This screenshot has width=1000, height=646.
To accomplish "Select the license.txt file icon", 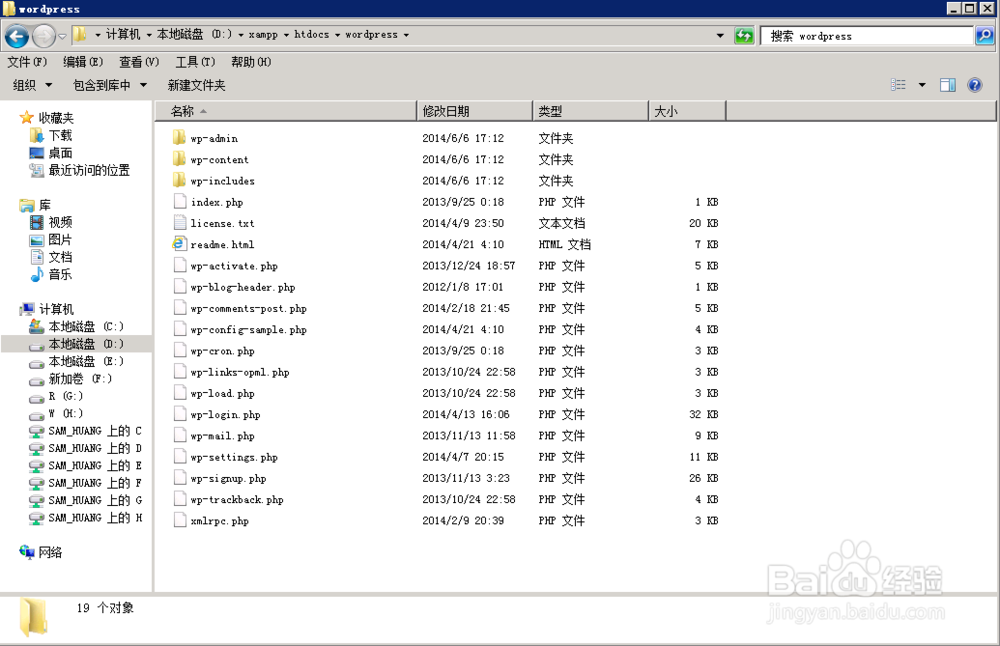I will coord(180,223).
